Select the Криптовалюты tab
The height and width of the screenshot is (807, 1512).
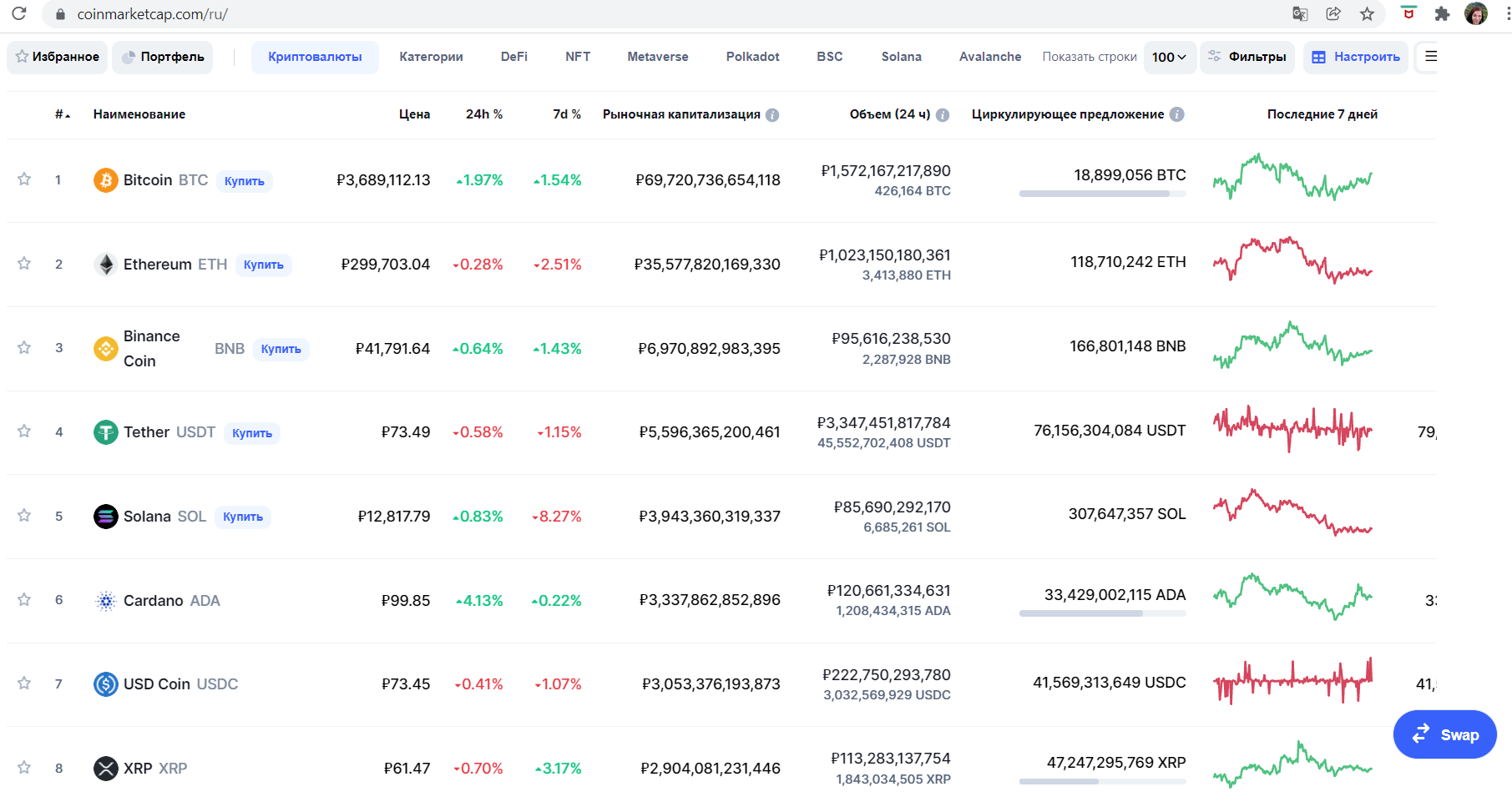[315, 57]
